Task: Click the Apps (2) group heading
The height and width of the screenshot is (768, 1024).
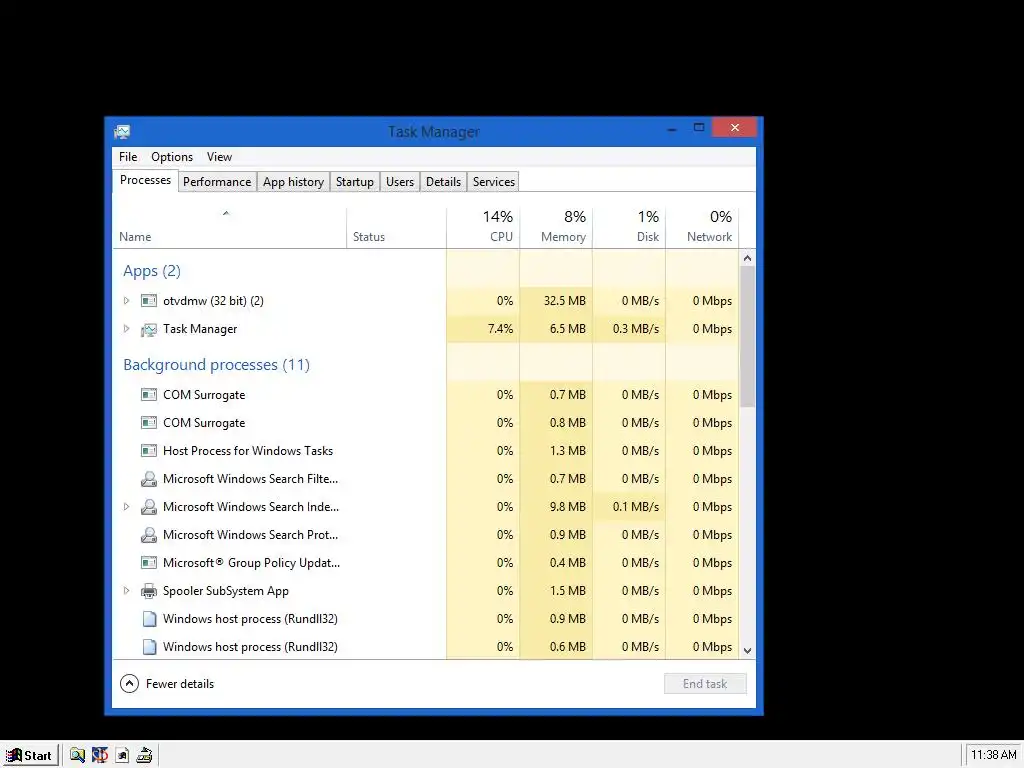Action: click(x=152, y=271)
